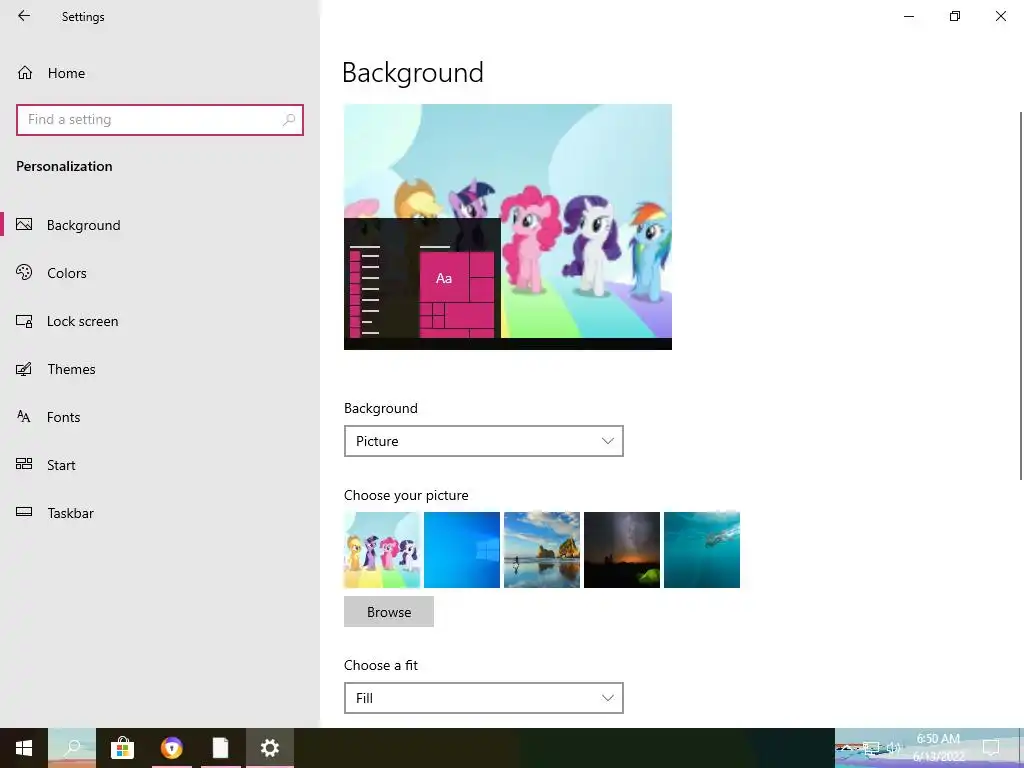Launch Microsoft Store from the taskbar
The image size is (1024, 768).
[122, 748]
